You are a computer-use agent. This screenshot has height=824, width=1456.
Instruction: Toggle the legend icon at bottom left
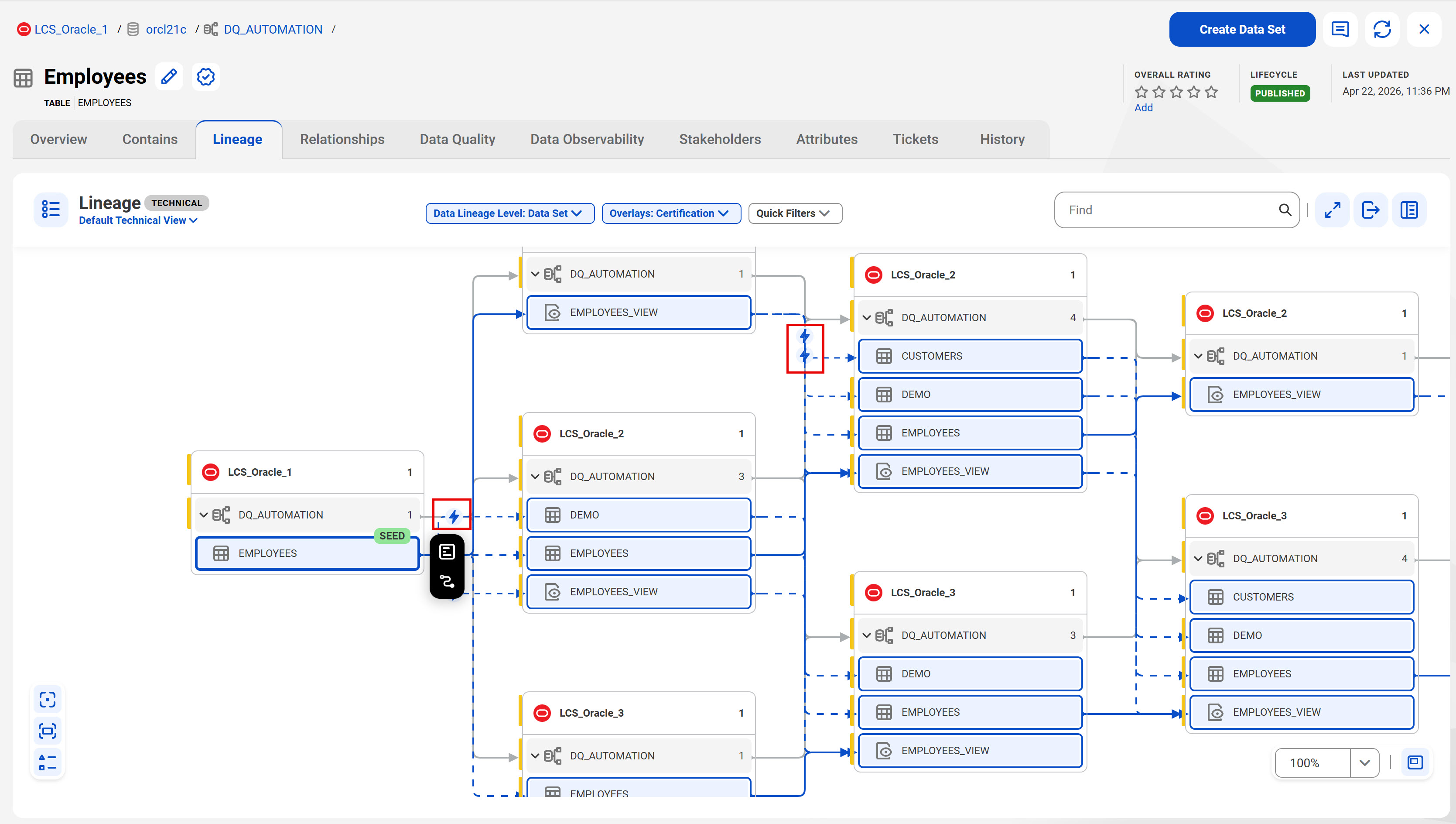tap(48, 762)
